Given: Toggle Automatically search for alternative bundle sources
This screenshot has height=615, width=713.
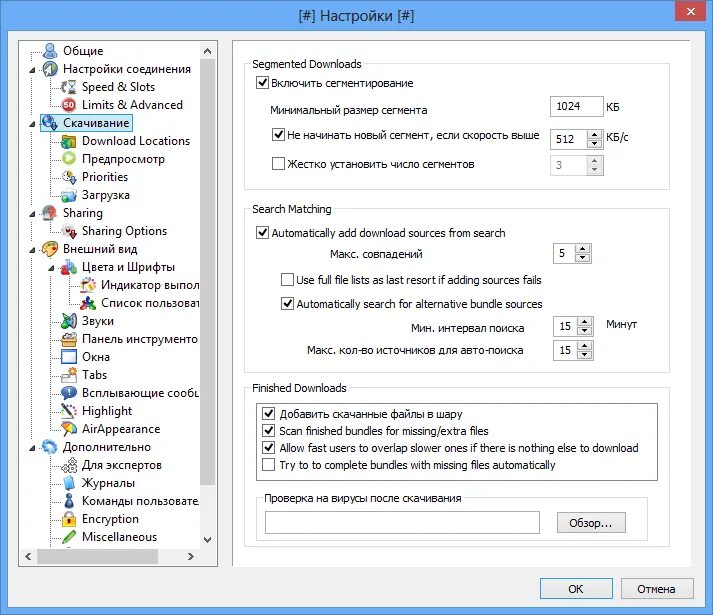Looking at the screenshot, I should 287,303.
